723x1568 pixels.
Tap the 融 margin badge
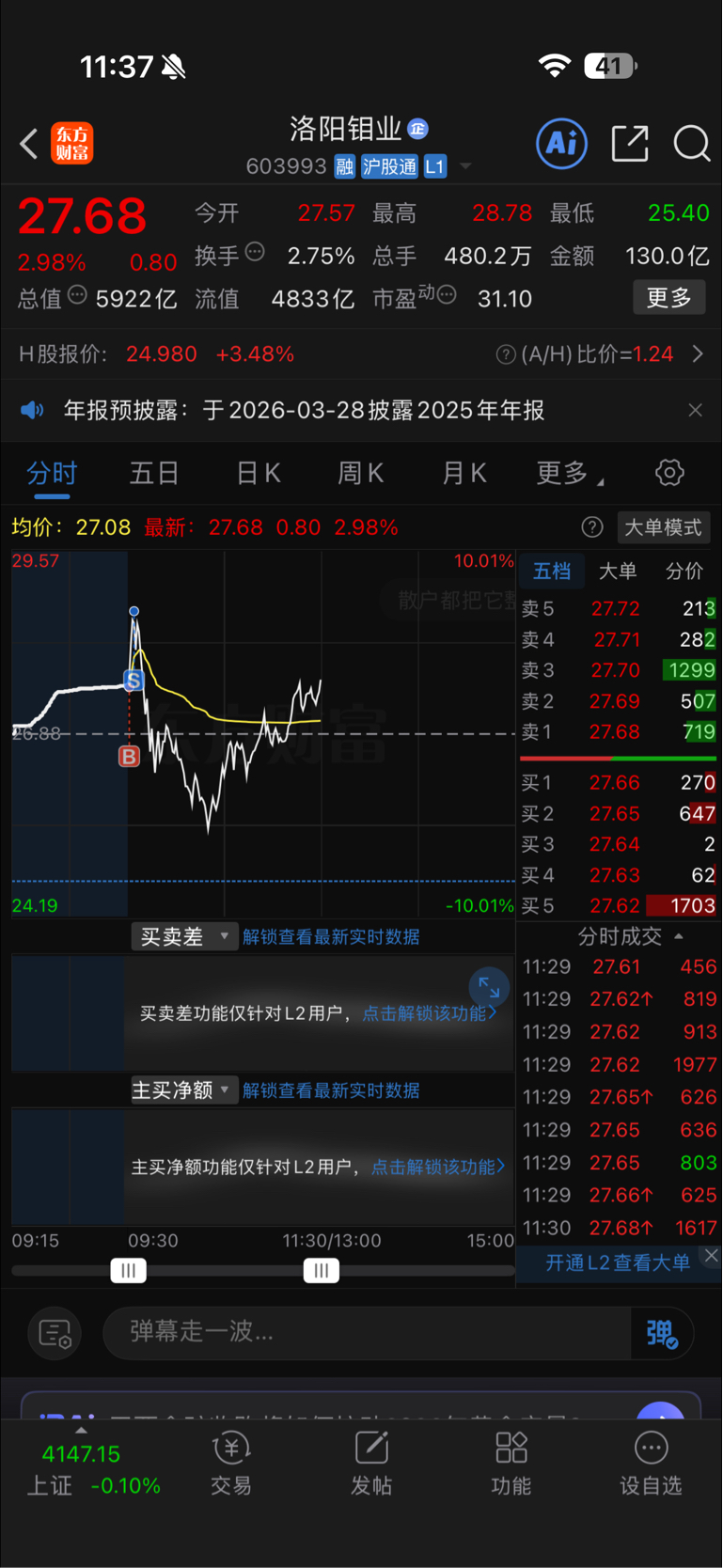coord(344,166)
